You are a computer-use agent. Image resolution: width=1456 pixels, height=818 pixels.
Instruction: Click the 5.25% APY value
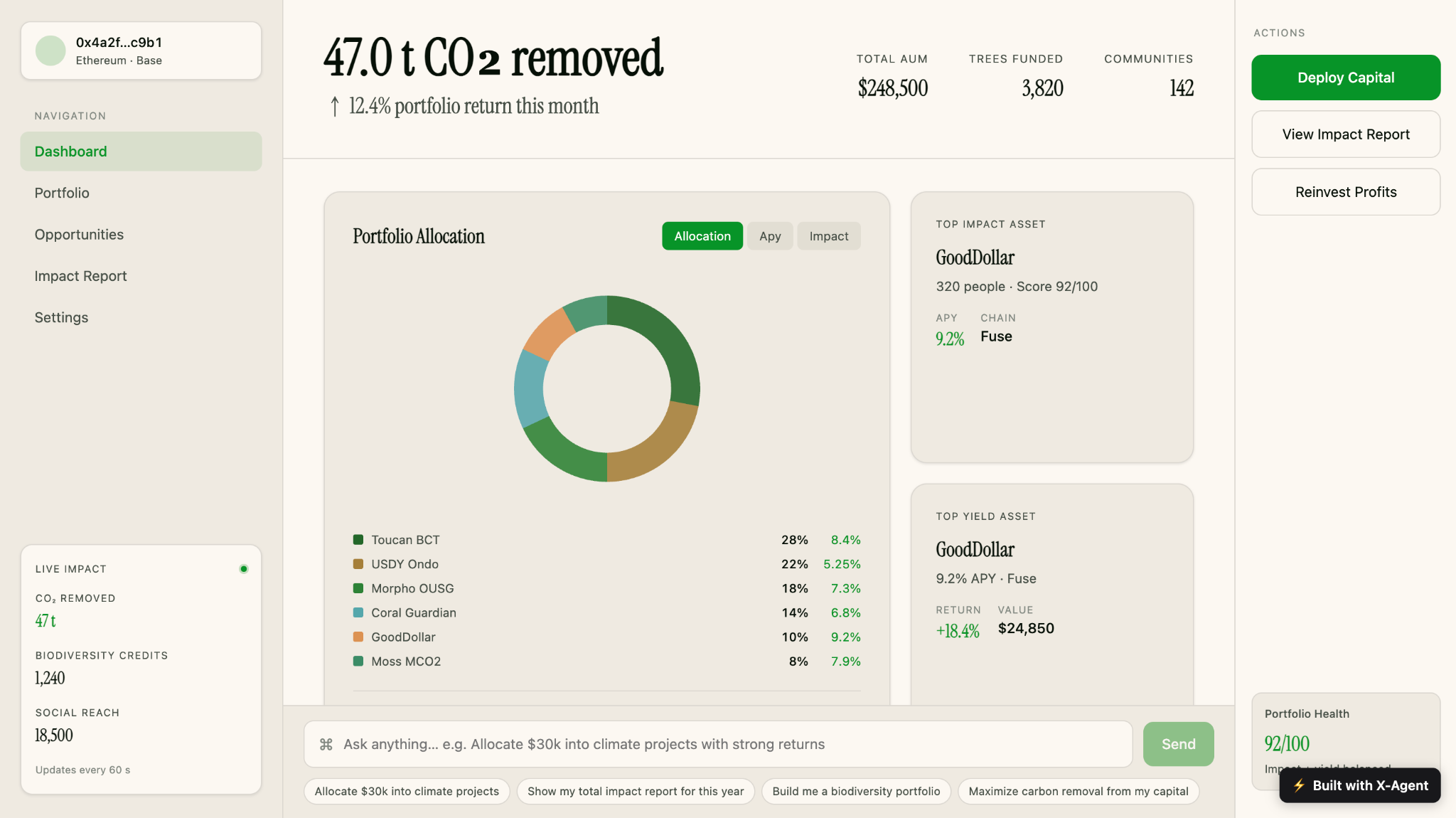click(842, 564)
